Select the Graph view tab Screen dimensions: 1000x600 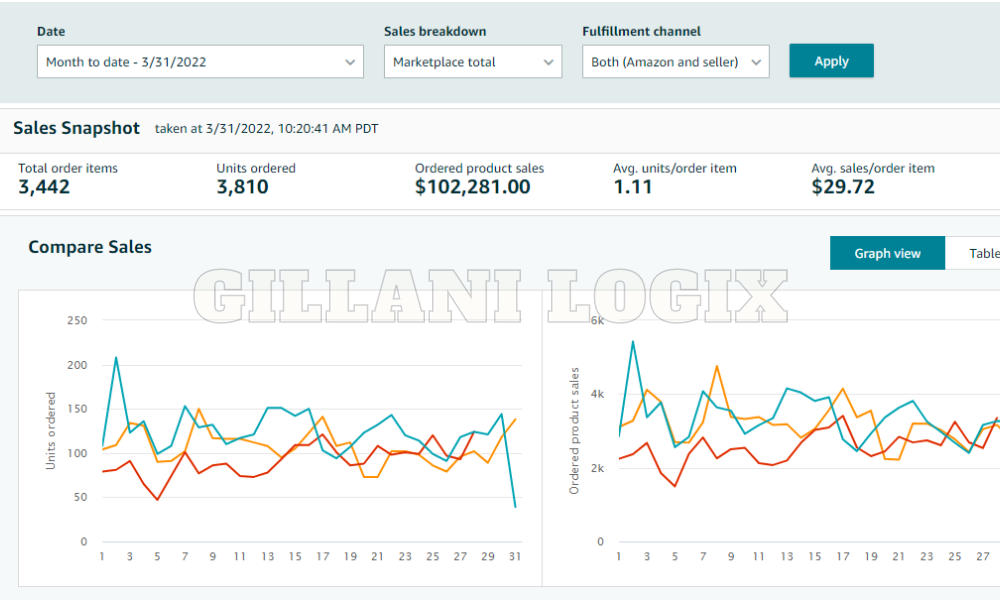(887, 253)
